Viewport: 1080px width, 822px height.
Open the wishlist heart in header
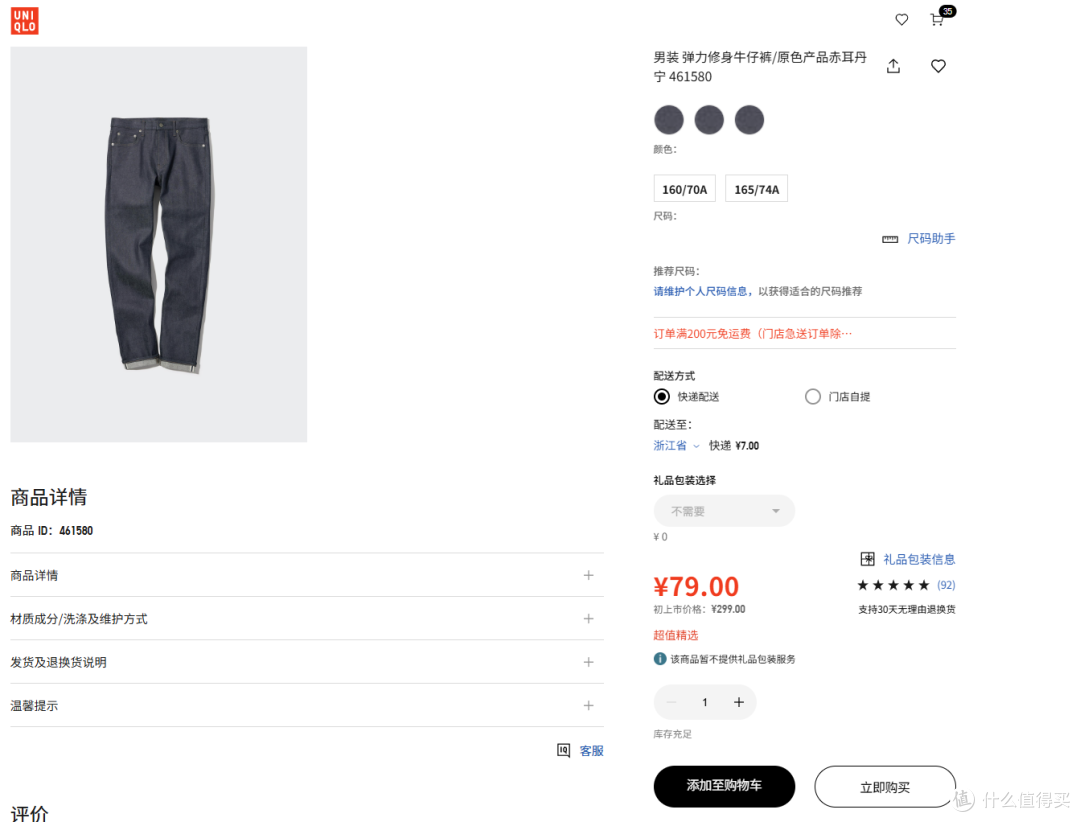pos(902,19)
